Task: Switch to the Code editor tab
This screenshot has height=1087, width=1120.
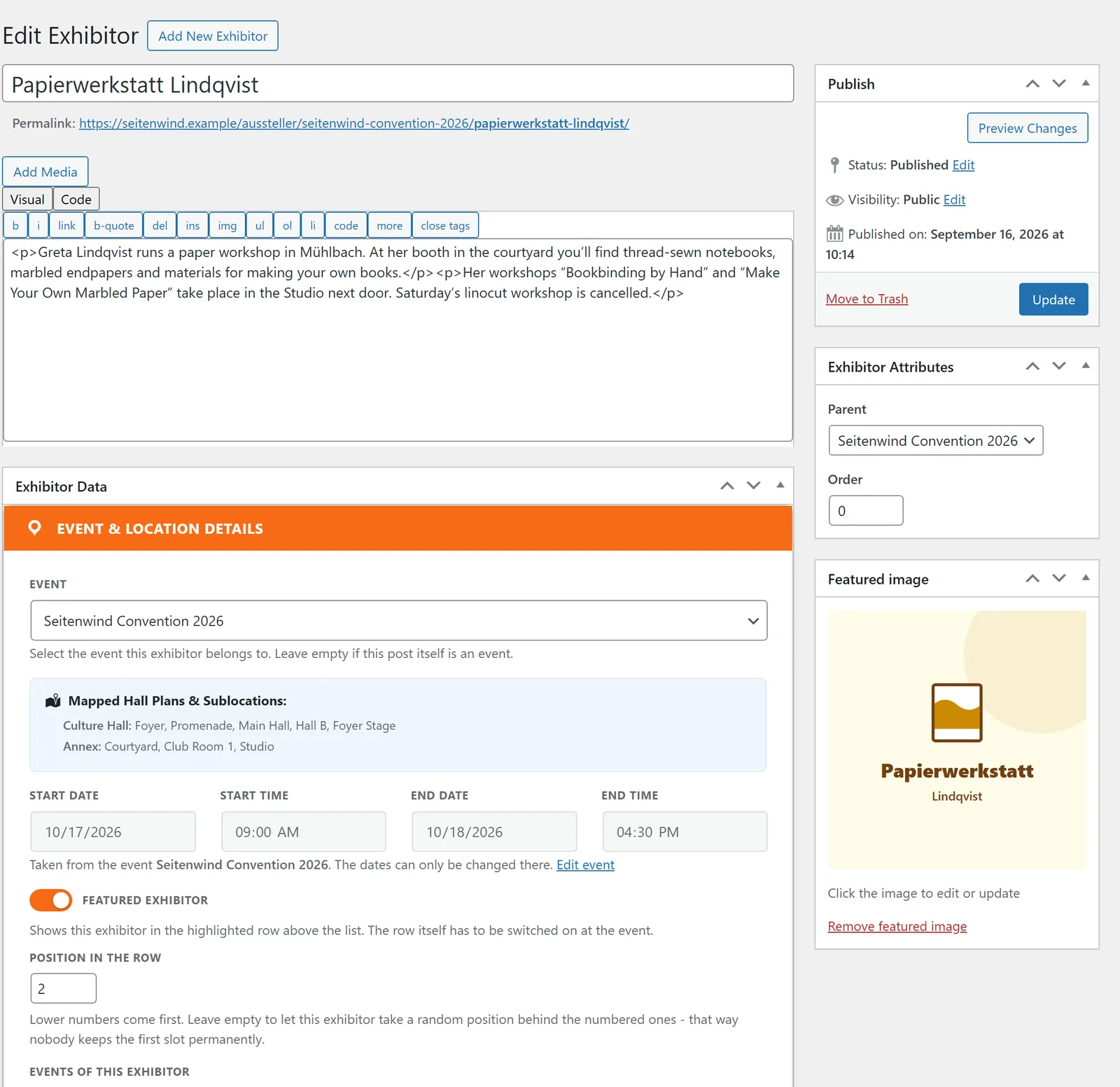Action: pyautogui.click(x=76, y=199)
